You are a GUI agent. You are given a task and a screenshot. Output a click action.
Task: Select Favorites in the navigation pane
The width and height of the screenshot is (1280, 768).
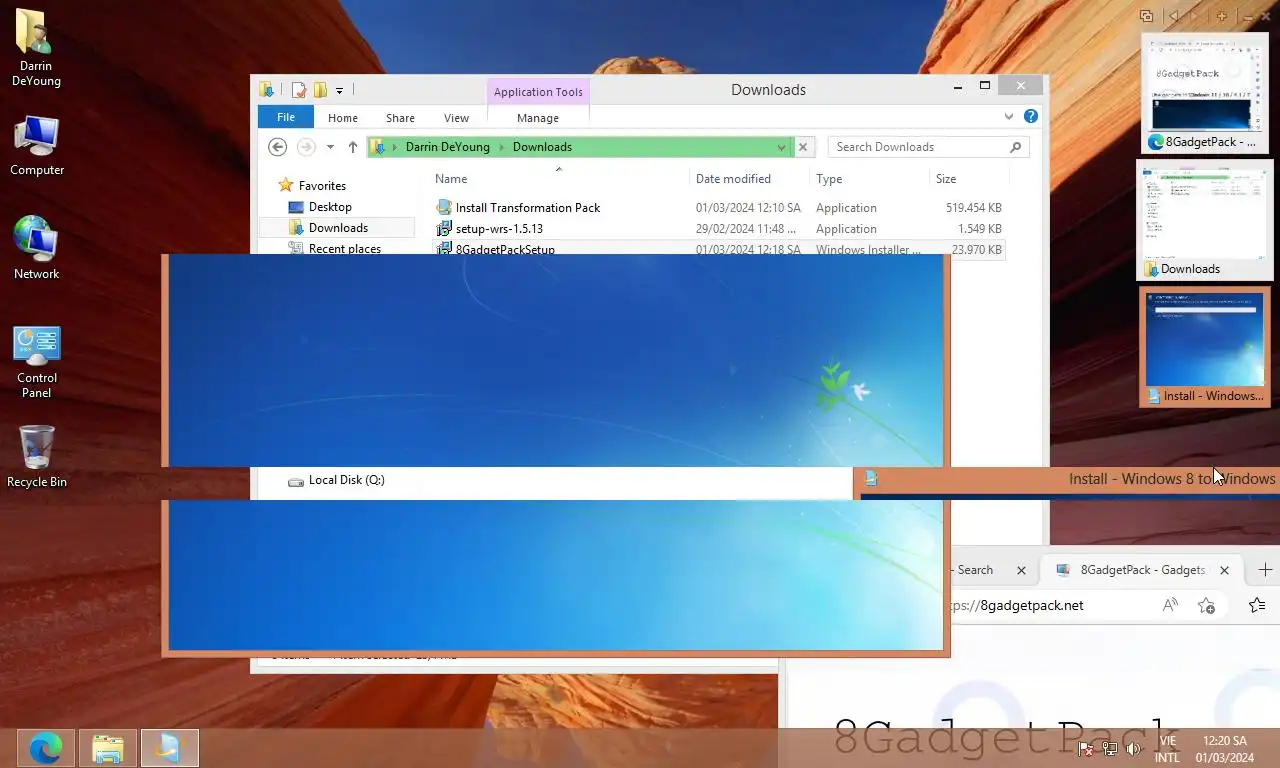[x=322, y=186]
